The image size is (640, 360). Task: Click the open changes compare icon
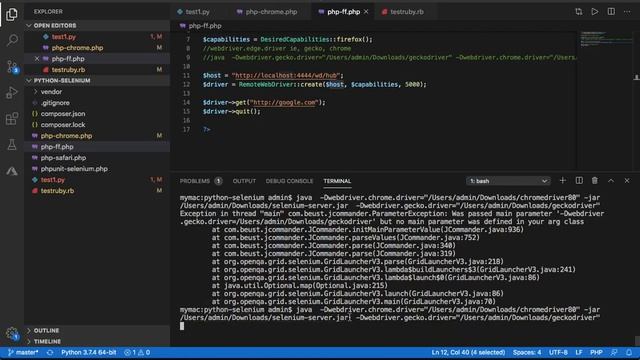[x=579, y=12]
